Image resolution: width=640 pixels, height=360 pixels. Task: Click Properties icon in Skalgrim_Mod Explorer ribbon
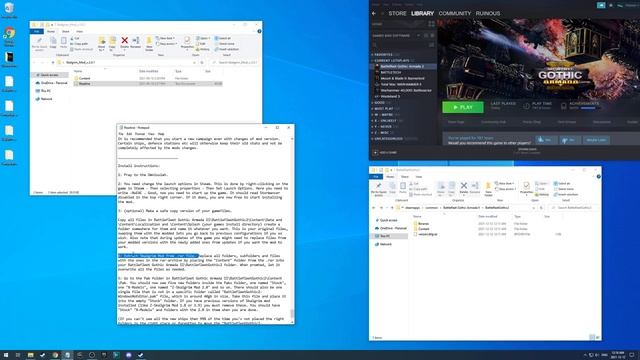(187, 43)
